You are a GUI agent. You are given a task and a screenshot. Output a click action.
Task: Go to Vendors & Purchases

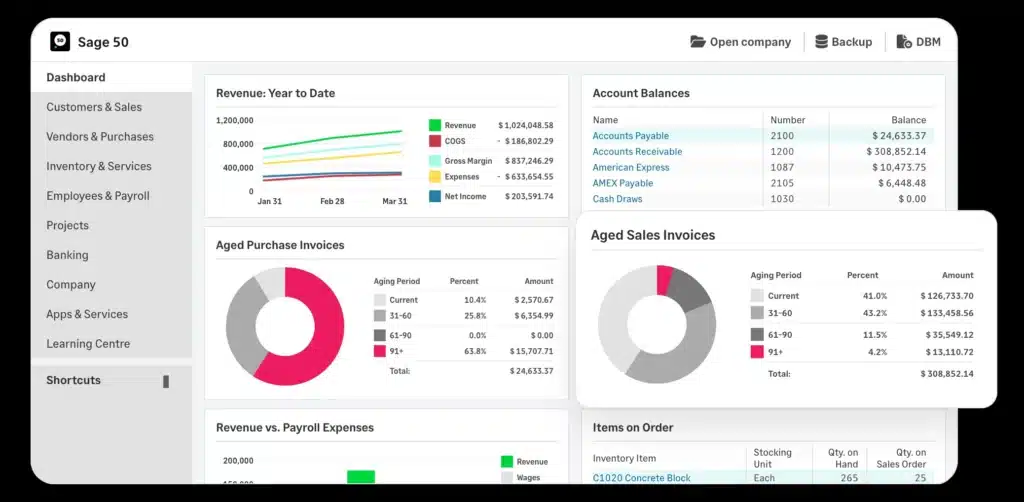tap(100, 136)
